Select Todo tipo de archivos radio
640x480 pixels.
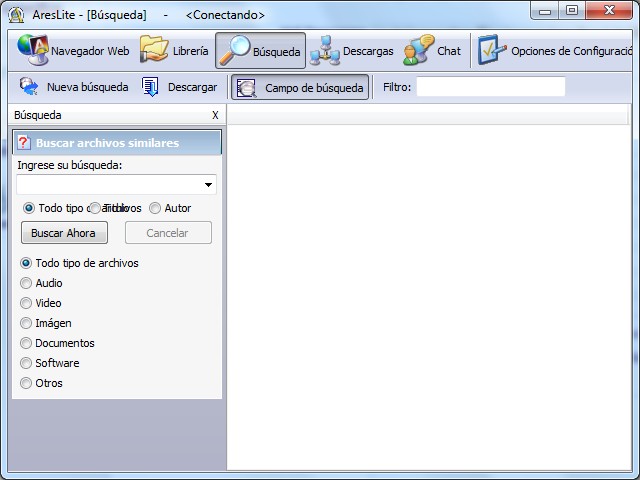click(x=26, y=263)
